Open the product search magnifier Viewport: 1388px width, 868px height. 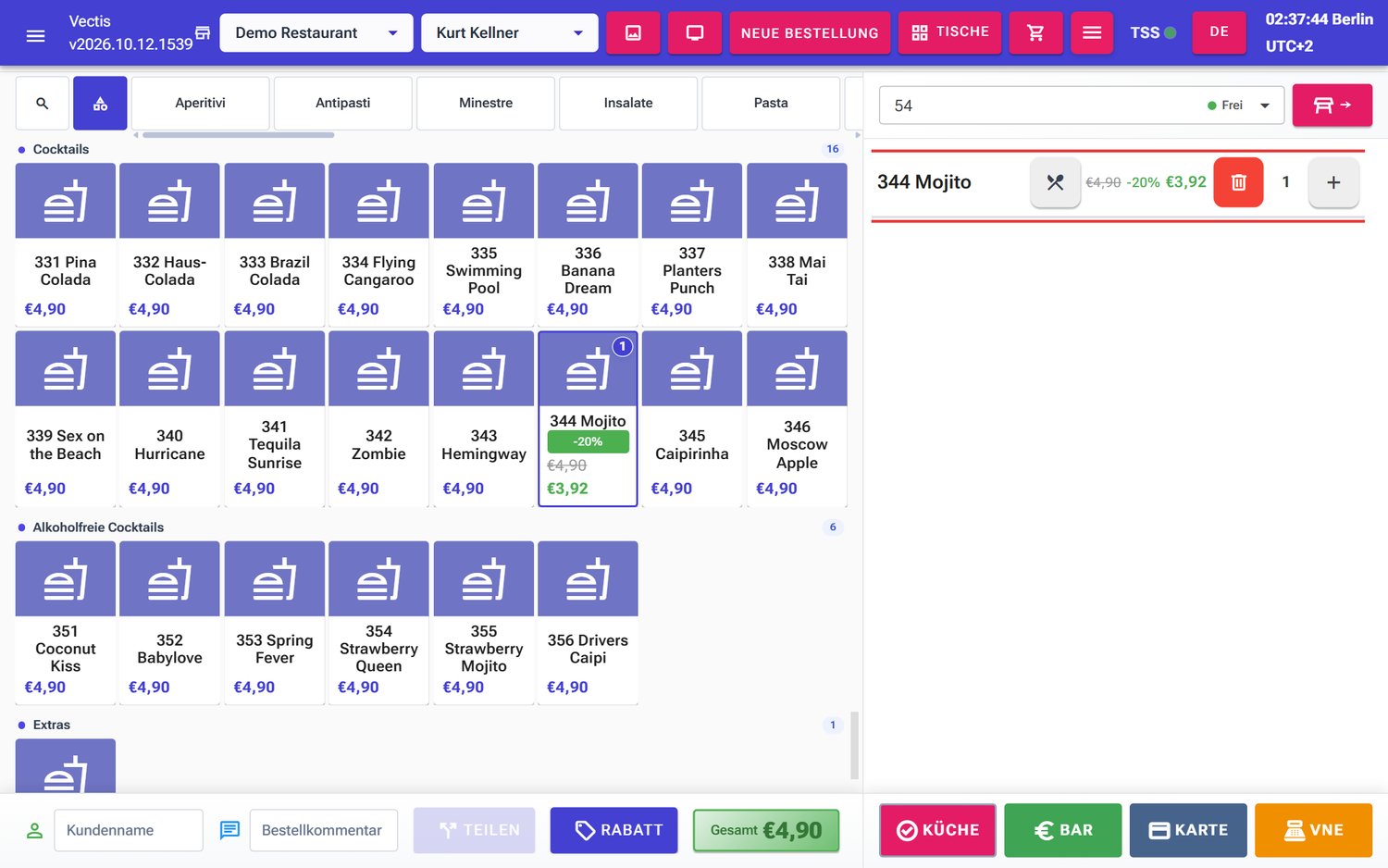click(x=43, y=104)
